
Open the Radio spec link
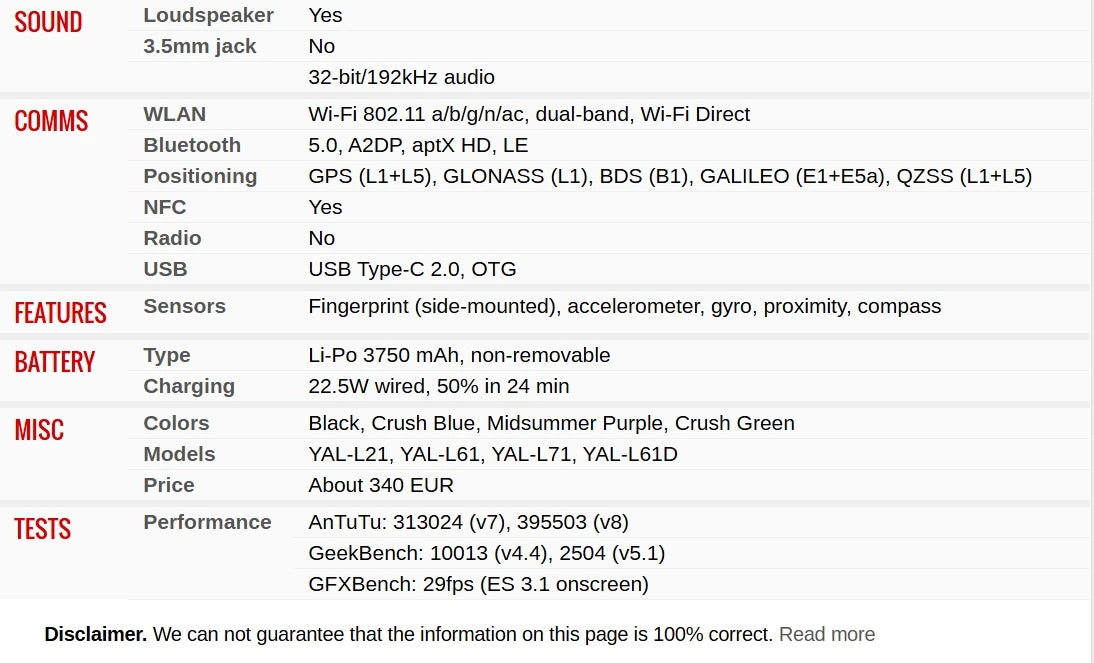[172, 238]
